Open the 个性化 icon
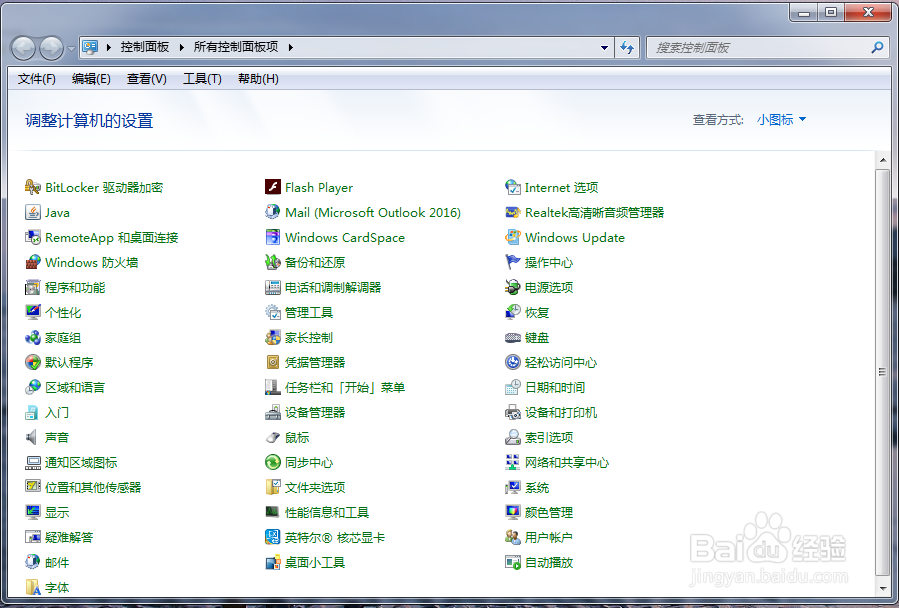The height and width of the screenshot is (608, 899). pyautogui.click(x=33, y=312)
